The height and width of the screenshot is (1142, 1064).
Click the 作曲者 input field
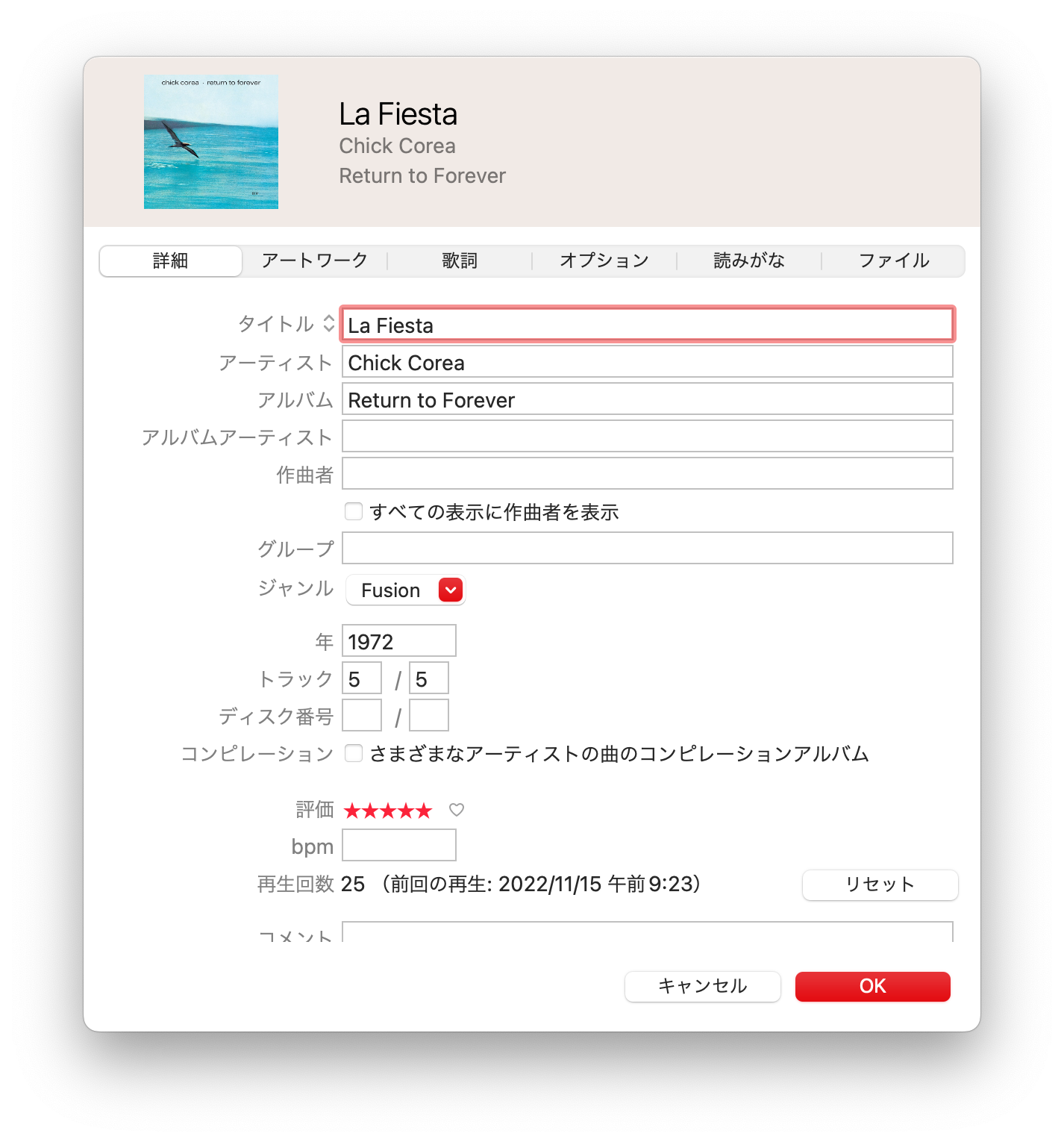pos(648,473)
